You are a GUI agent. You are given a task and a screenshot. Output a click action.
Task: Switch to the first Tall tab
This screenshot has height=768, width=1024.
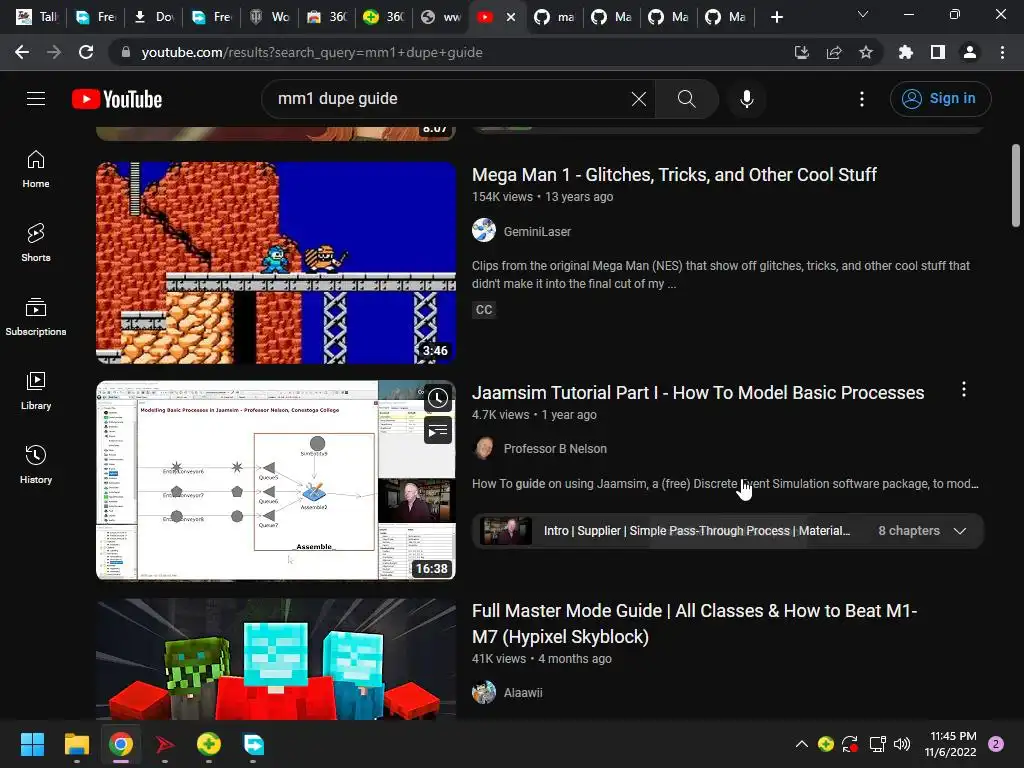click(x=37, y=17)
